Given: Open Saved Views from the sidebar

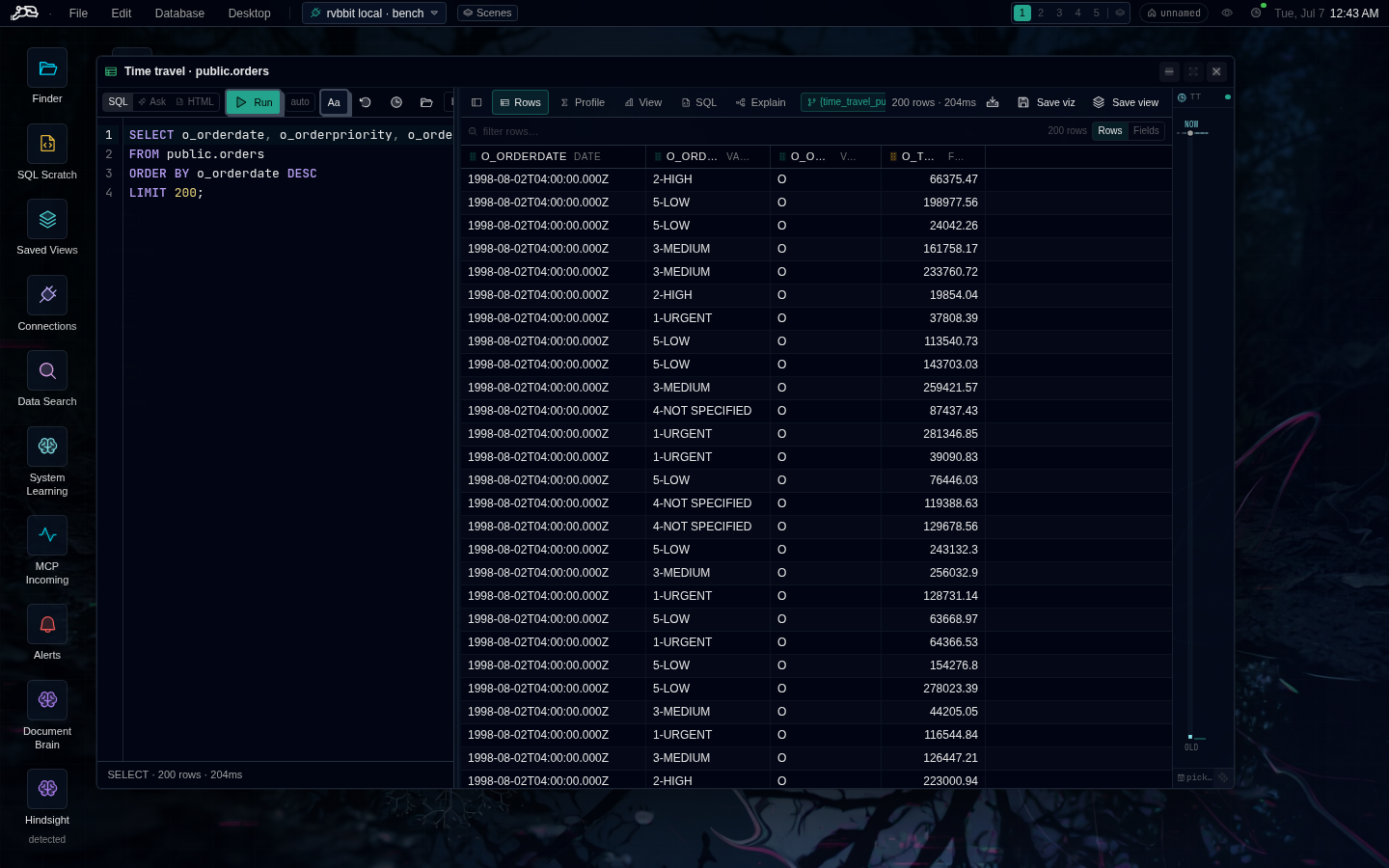Looking at the screenshot, I should point(47,219).
